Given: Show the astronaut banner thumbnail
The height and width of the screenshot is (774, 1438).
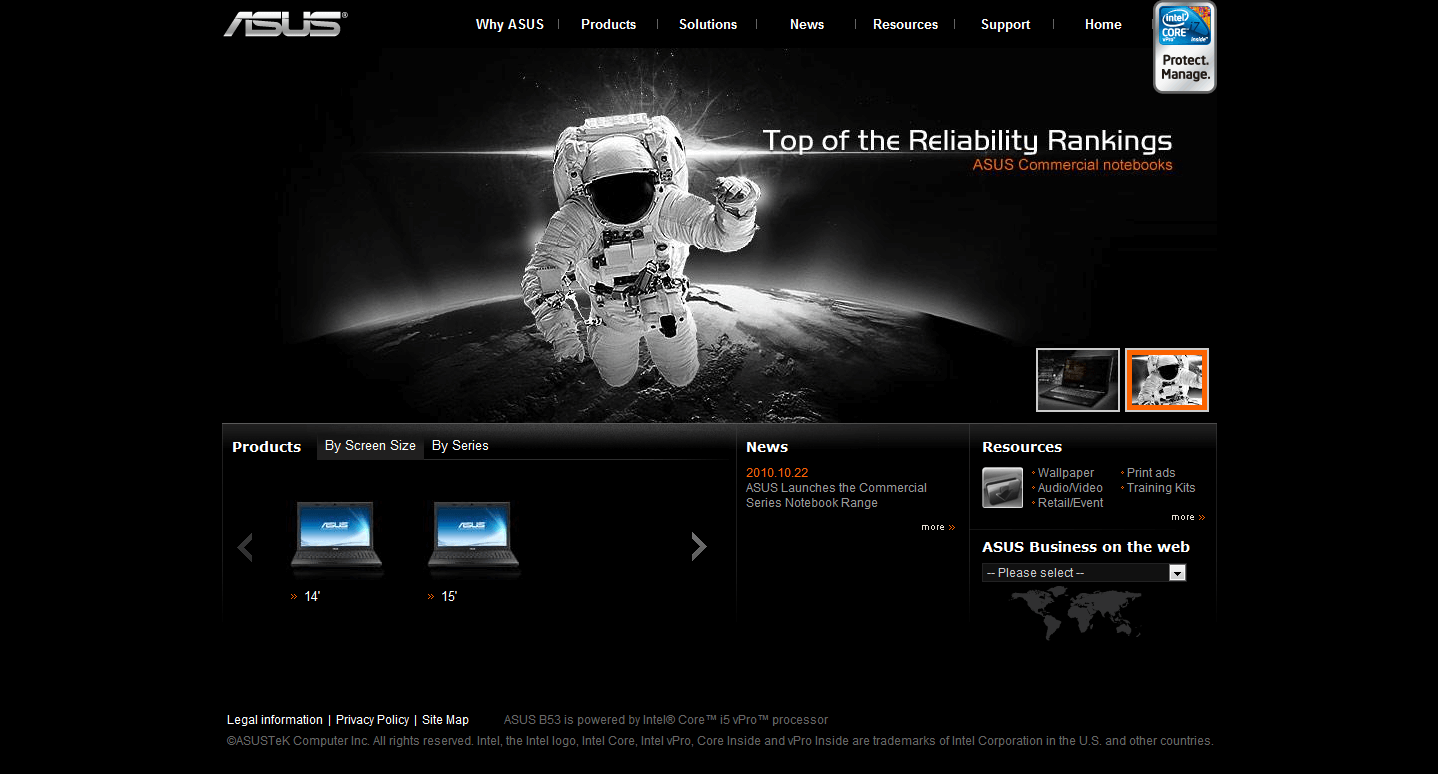Looking at the screenshot, I should 1166,380.
